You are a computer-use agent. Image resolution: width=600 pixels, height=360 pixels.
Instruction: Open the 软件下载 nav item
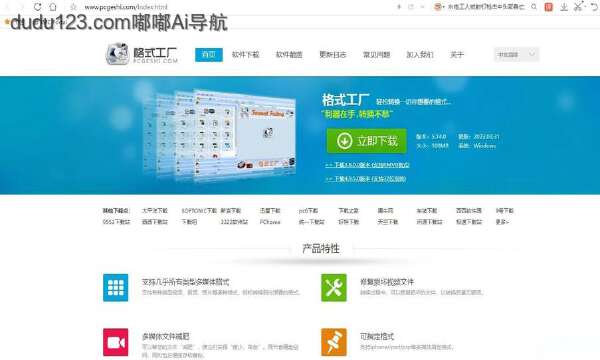246,55
